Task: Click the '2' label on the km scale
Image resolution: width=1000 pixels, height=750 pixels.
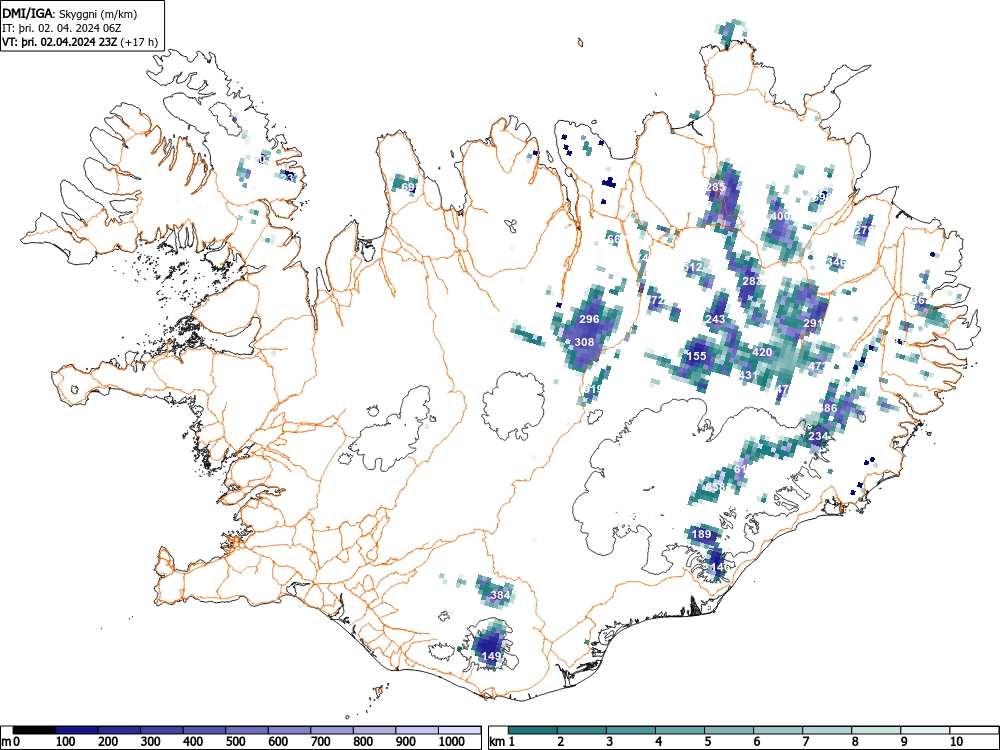Action: click(561, 742)
